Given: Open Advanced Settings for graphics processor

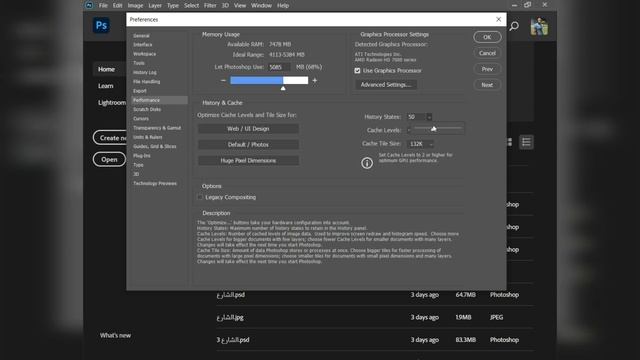Looking at the screenshot, I should 386,85.
